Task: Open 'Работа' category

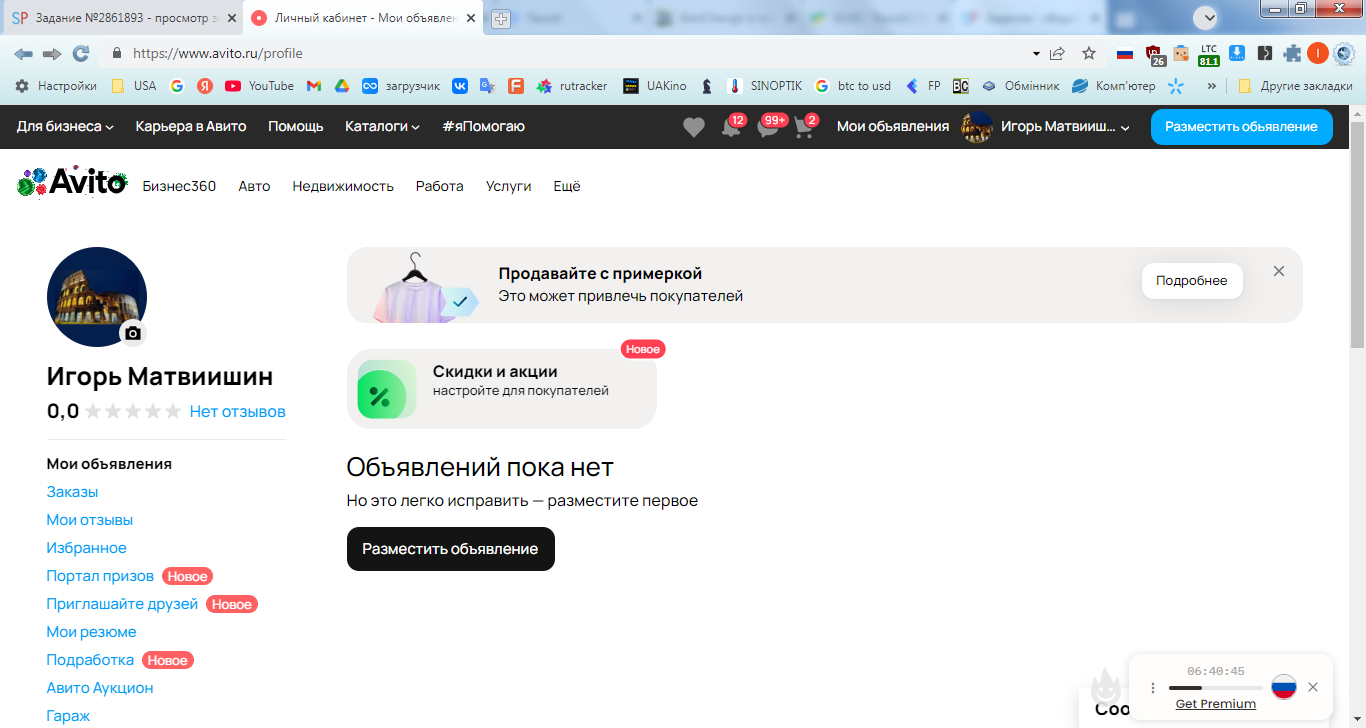Action: 440,186
